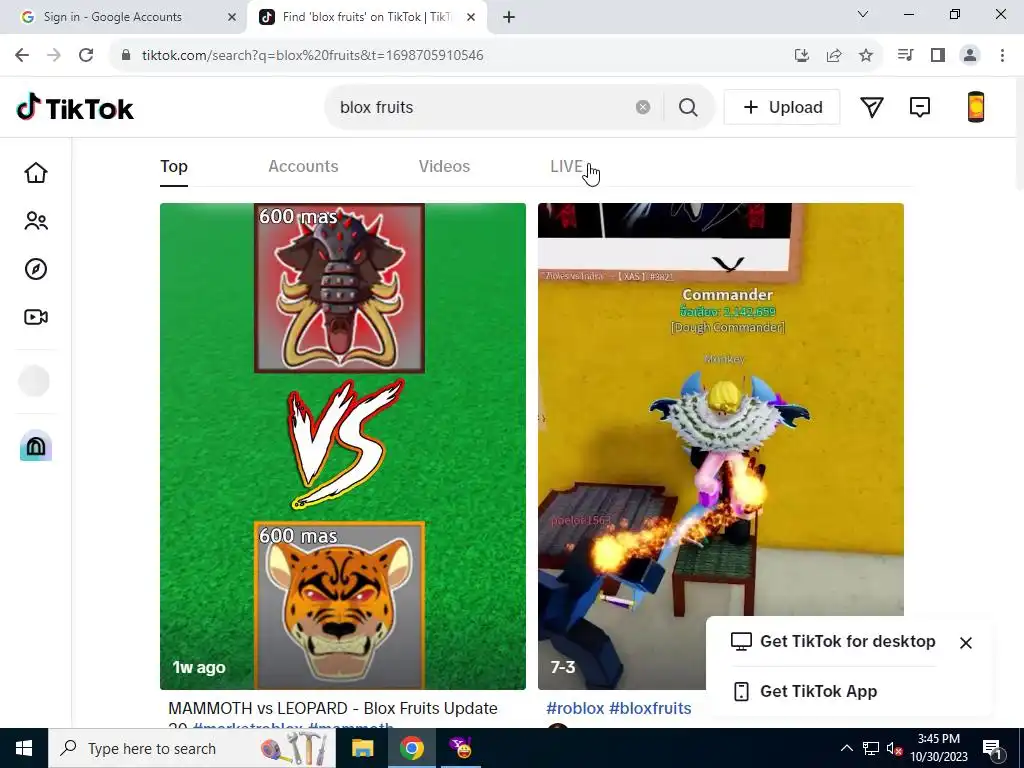Open the #bloxfruits hashtag link
Image resolution: width=1024 pixels, height=768 pixels.
pyautogui.click(x=650, y=709)
